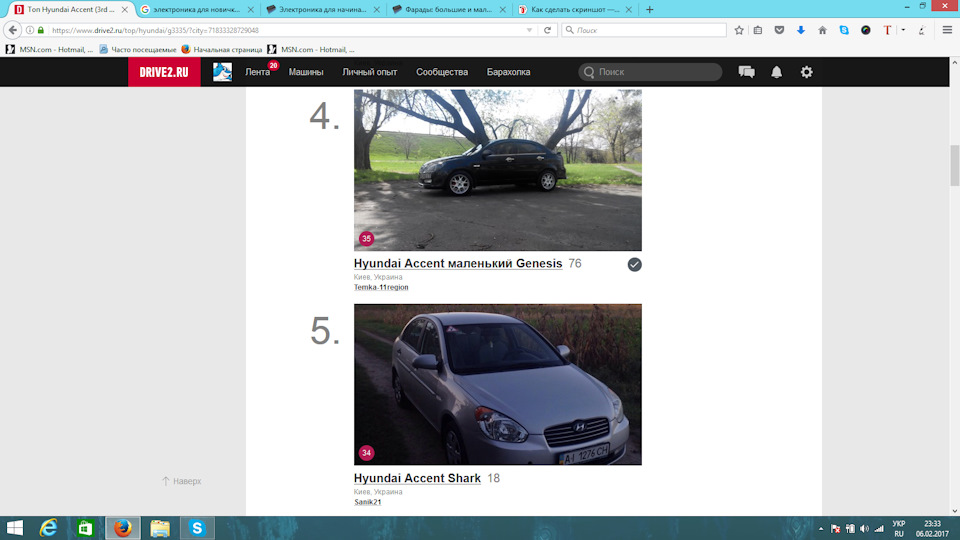
Task: Open the Личный опыт menu item
Action: 369,72
